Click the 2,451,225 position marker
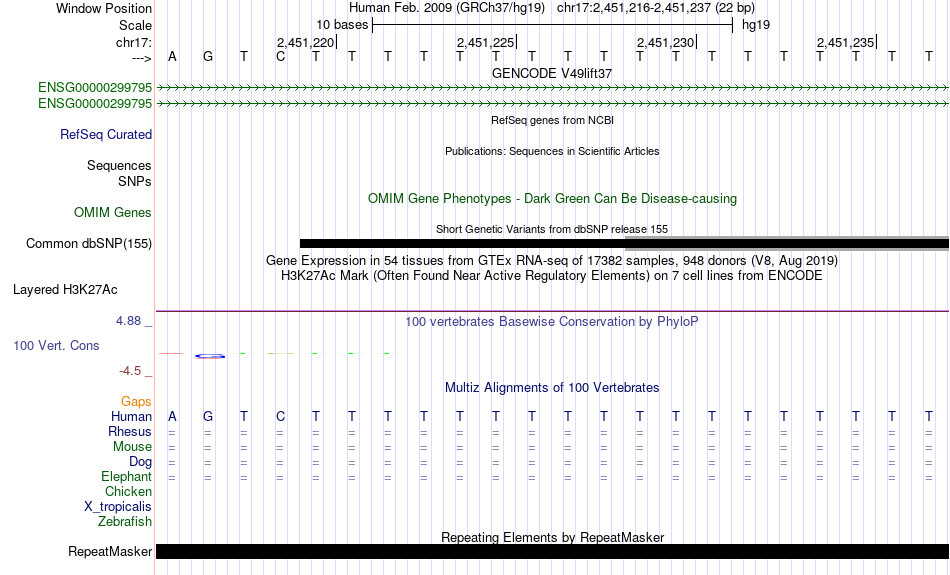Viewport: 950px width, 575px height. click(x=487, y=42)
